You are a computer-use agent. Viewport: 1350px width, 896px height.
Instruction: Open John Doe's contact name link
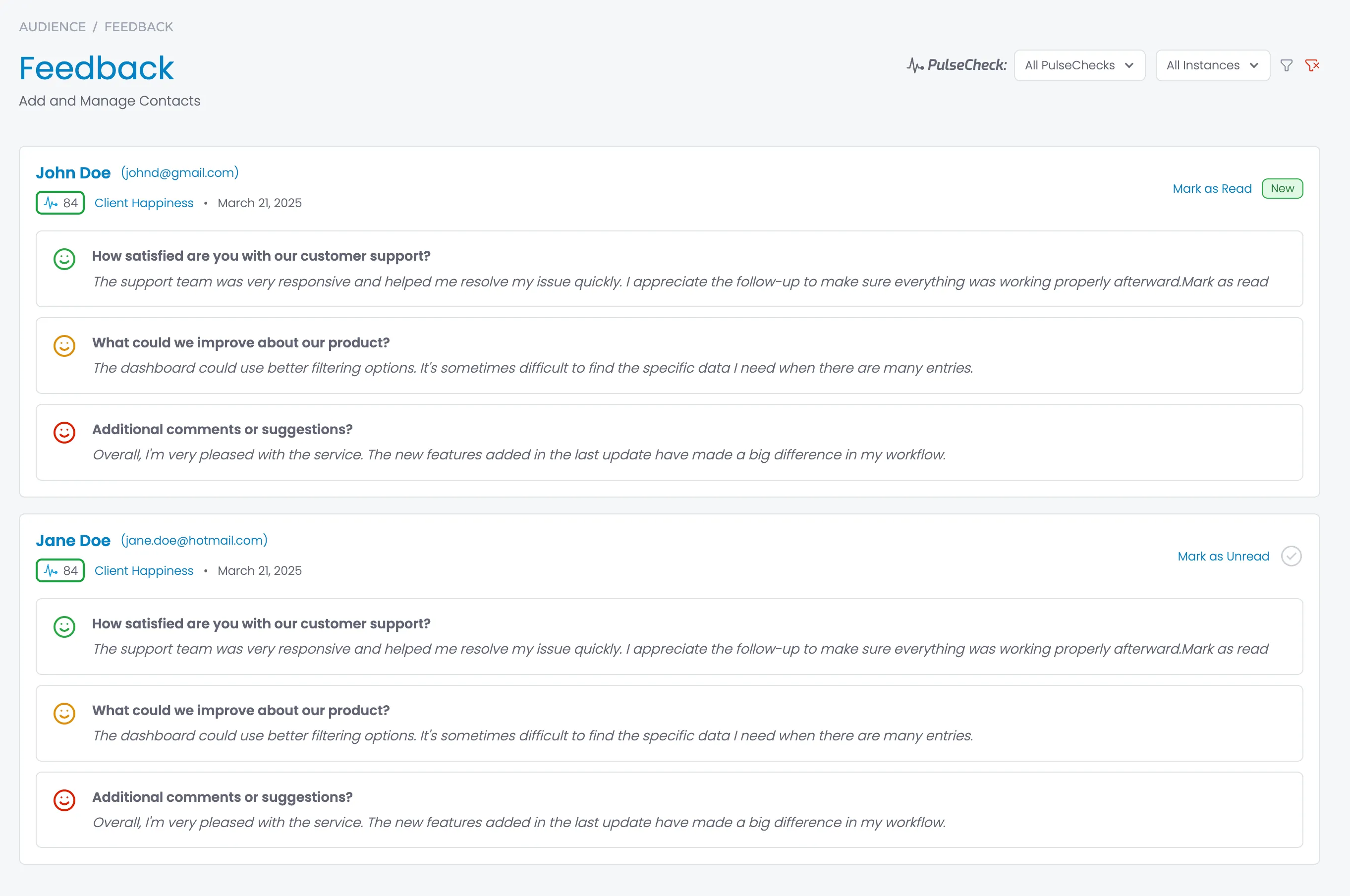[73, 172]
